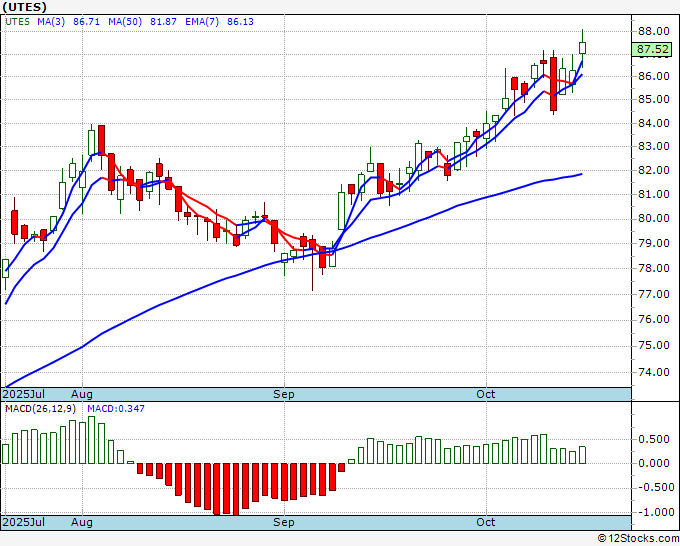680x546 pixels.
Task: Click the 0.000 MACD axis label
Action: click(x=654, y=463)
